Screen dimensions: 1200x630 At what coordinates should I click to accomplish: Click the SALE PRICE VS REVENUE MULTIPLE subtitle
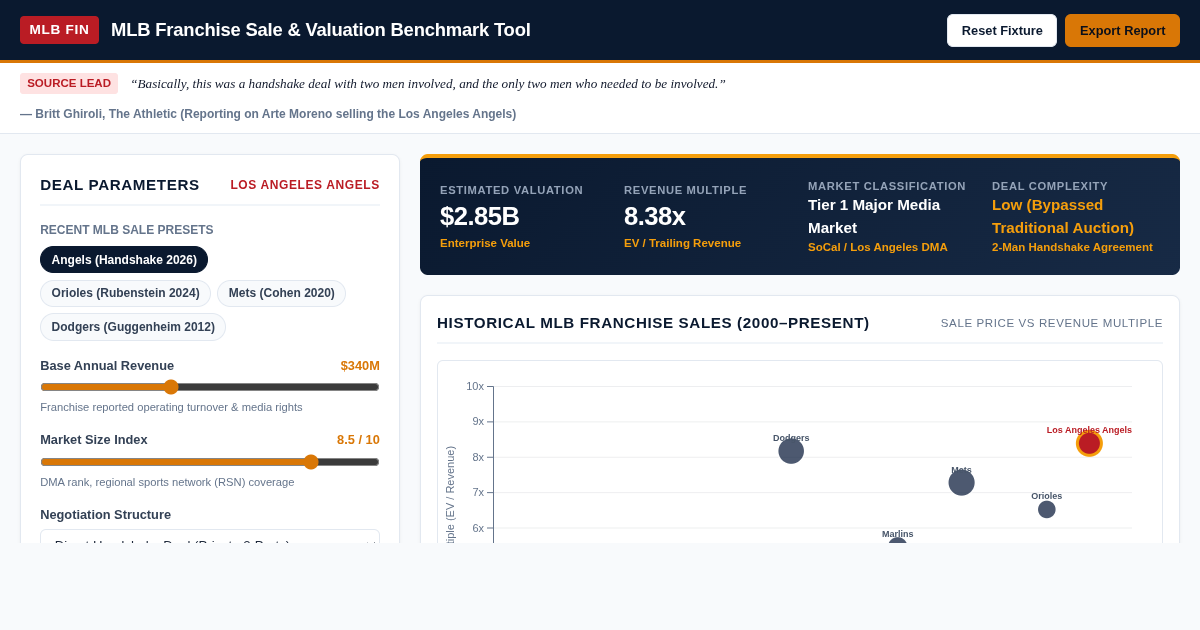tap(1052, 323)
